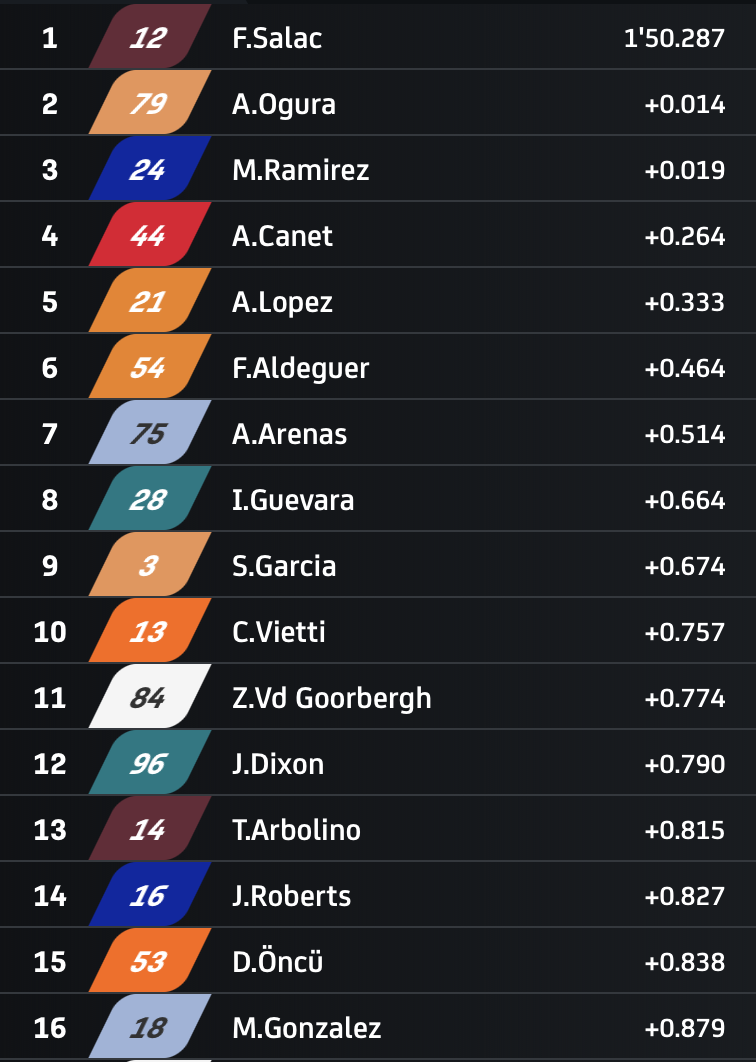The width and height of the screenshot is (756, 1062).
Task: Click the maroon number 12 badge
Action: (149, 38)
